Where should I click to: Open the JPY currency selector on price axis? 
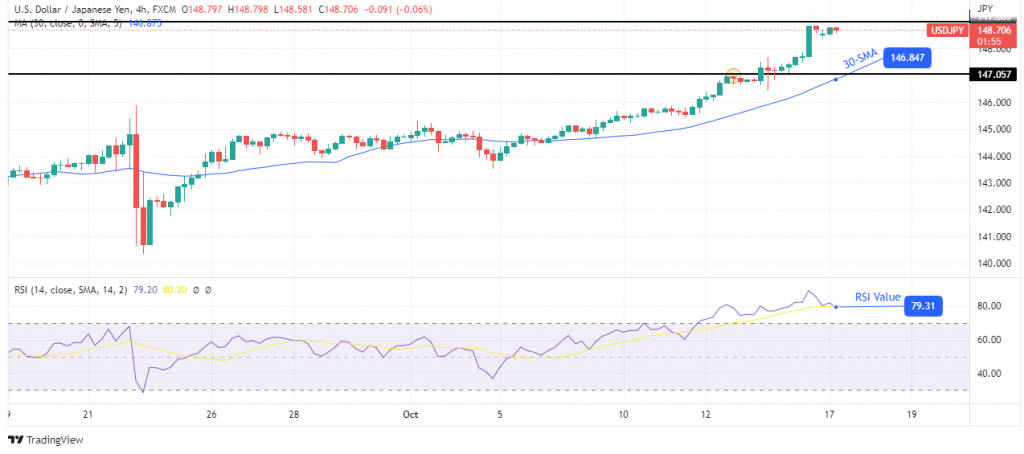(x=984, y=8)
